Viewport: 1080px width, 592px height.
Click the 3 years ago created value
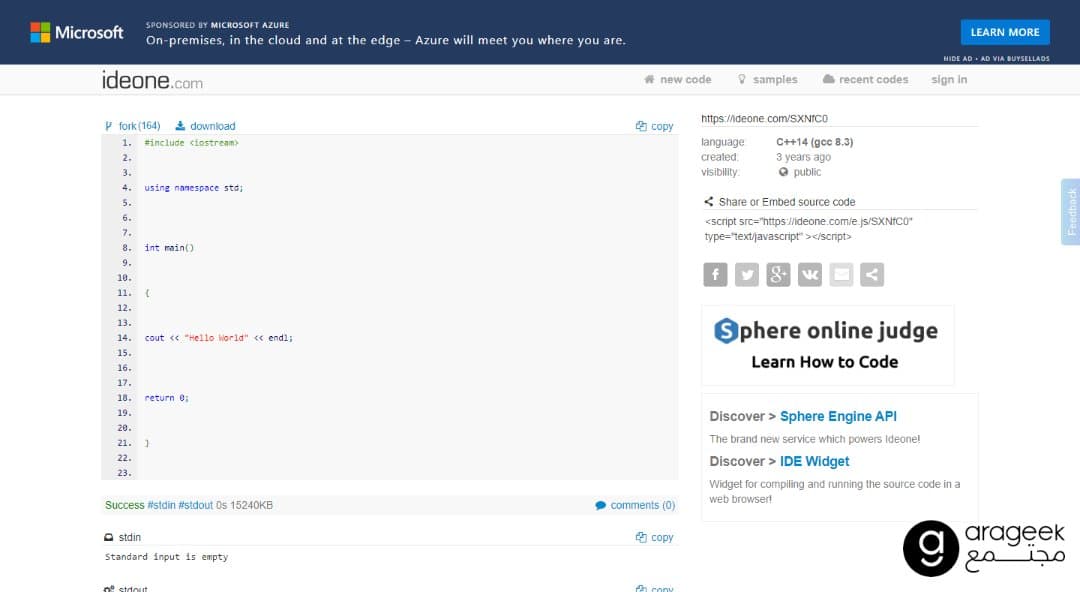click(x=803, y=157)
